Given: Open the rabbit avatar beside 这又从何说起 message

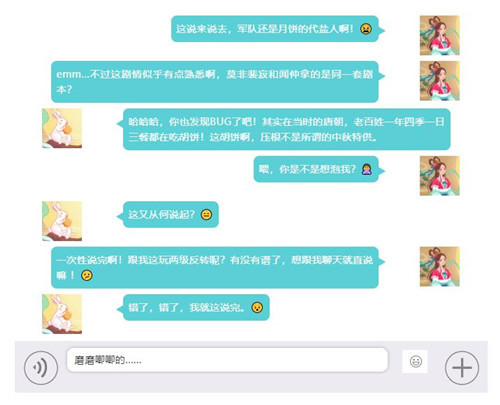Looking at the screenshot, I should pos(62,221).
